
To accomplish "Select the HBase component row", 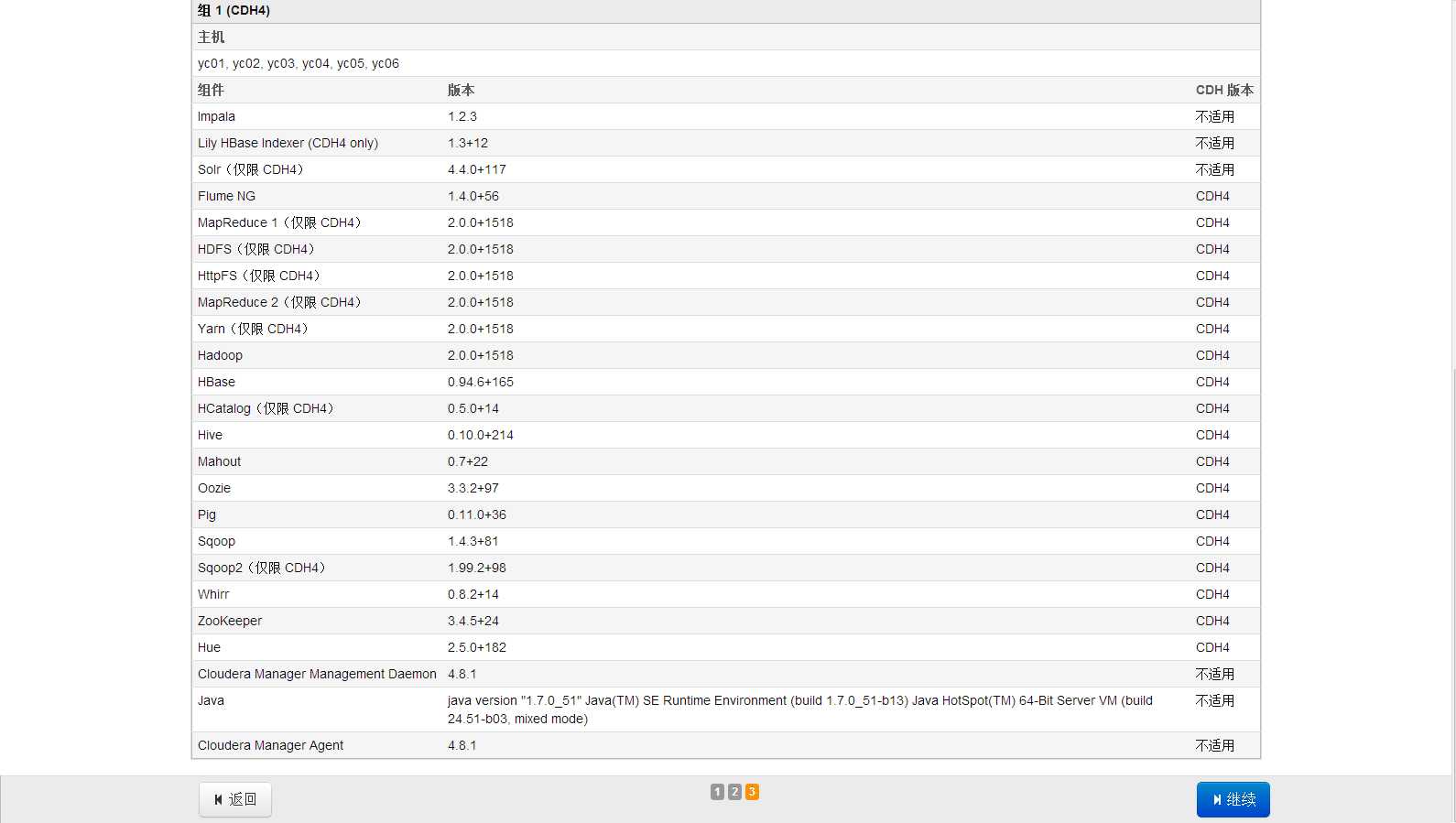I will (726, 382).
